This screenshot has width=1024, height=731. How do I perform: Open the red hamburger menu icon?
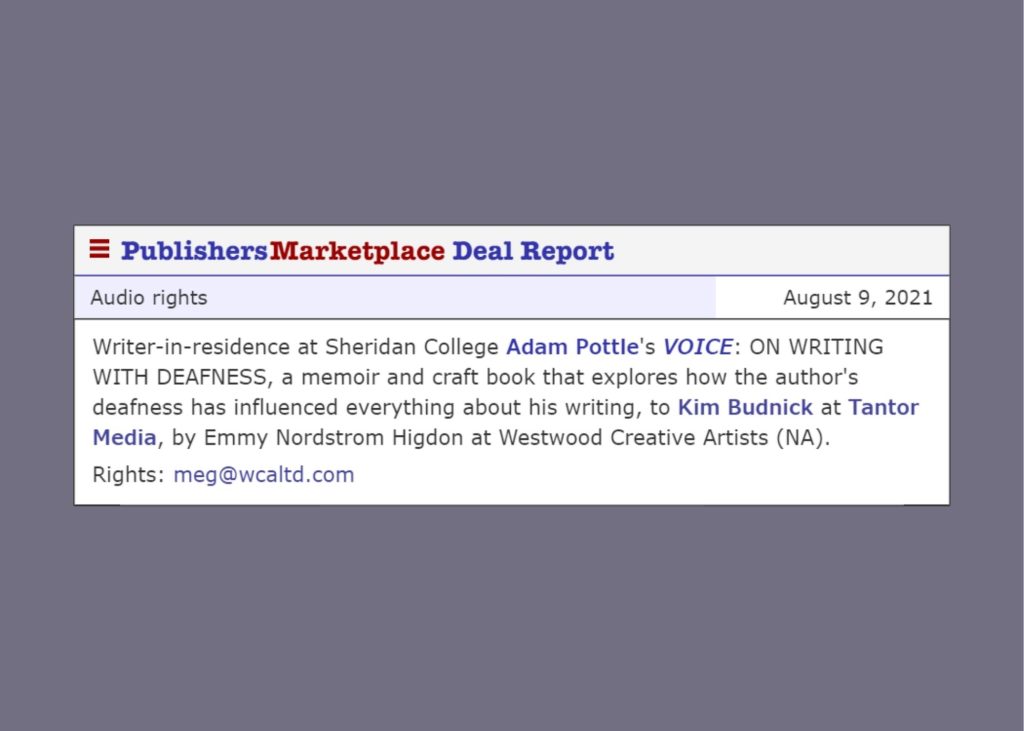click(x=99, y=249)
